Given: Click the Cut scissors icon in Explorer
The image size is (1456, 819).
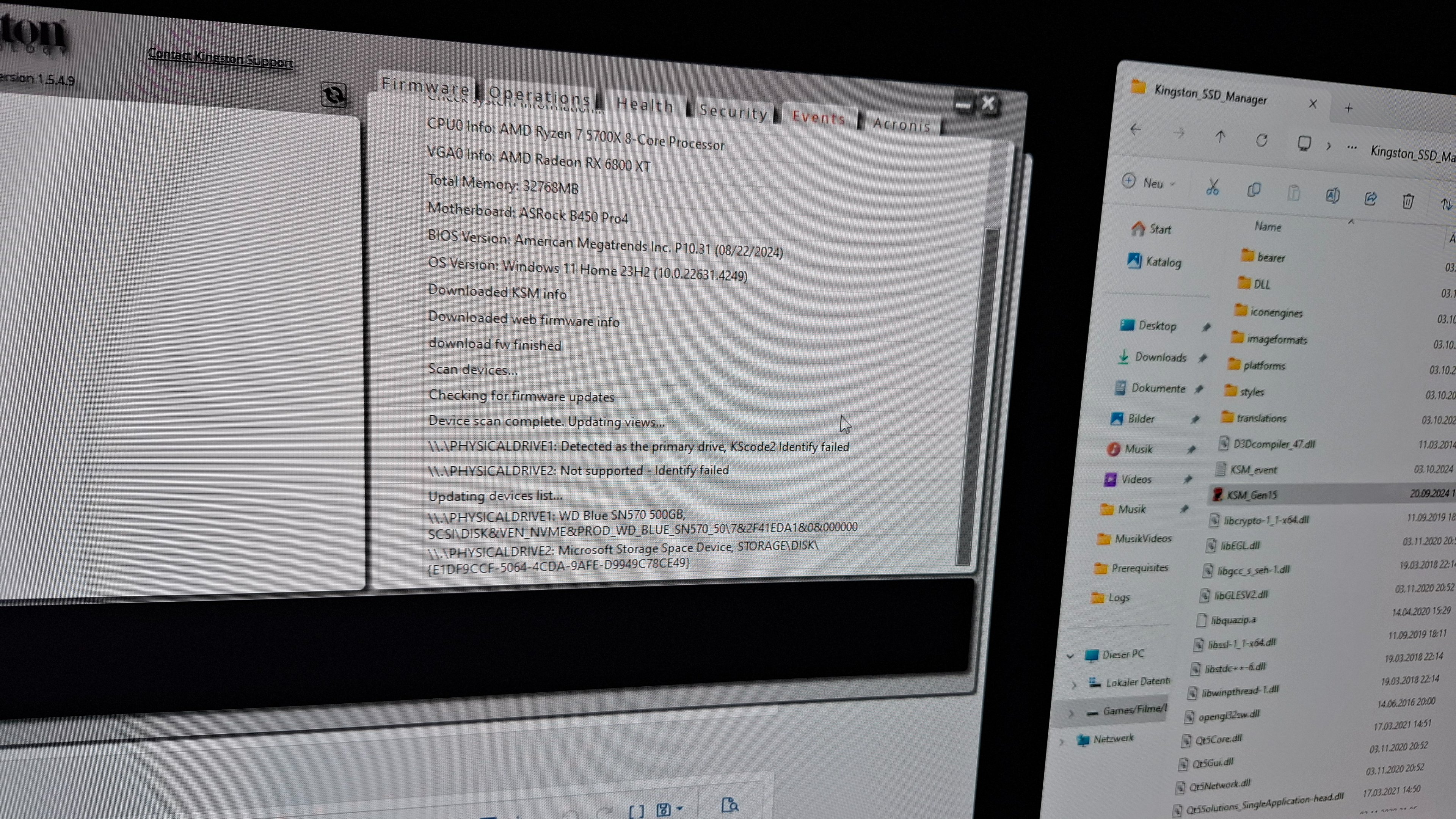Looking at the screenshot, I should (1213, 187).
